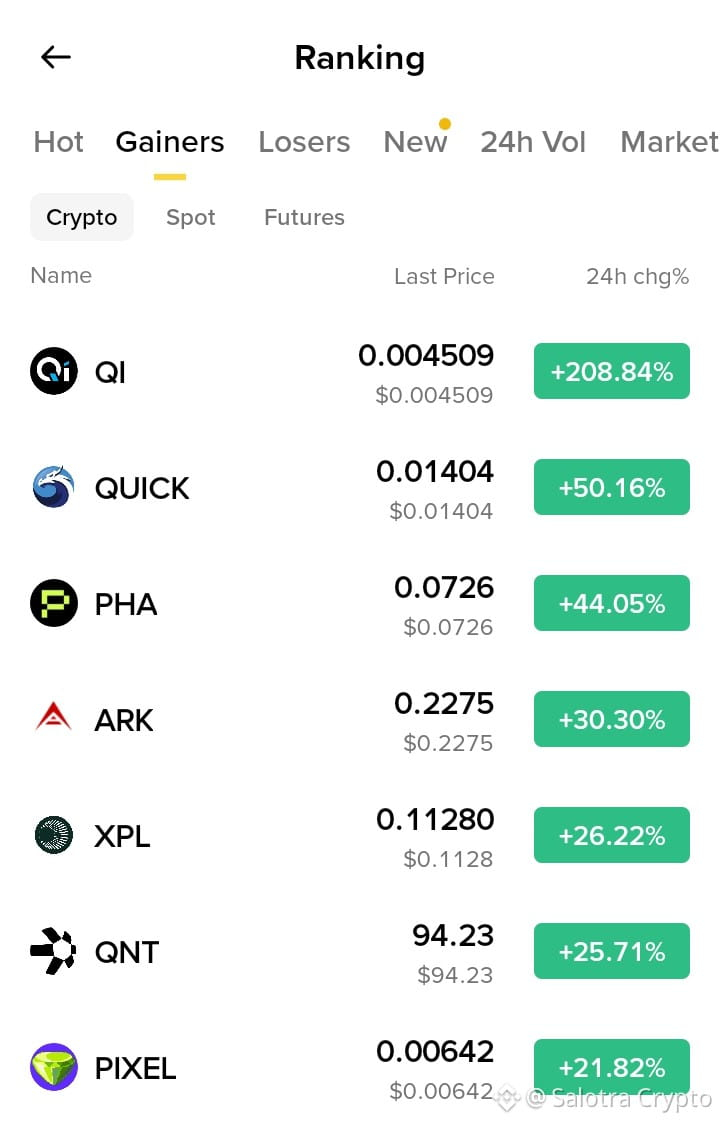Viewport: 720px width, 1123px height.
Task: Sort by Last Price column header
Action: pyautogui.click(x=444, y=276)
